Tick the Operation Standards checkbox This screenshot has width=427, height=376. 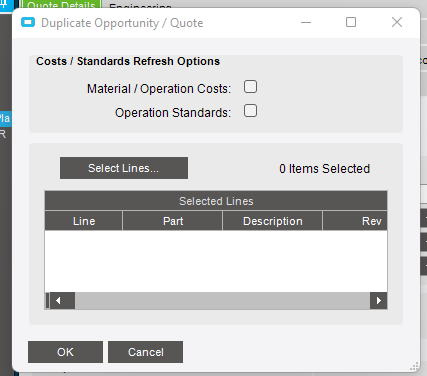tap(250, 111)
